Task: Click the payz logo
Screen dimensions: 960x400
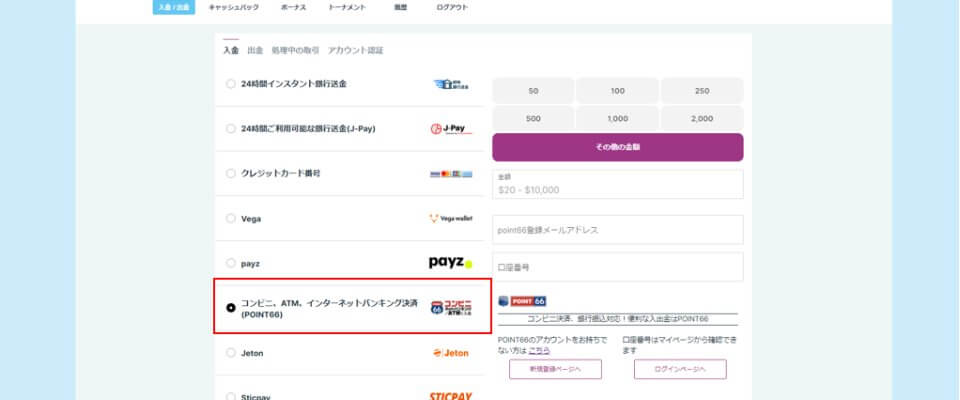Action: coord(451,263)
